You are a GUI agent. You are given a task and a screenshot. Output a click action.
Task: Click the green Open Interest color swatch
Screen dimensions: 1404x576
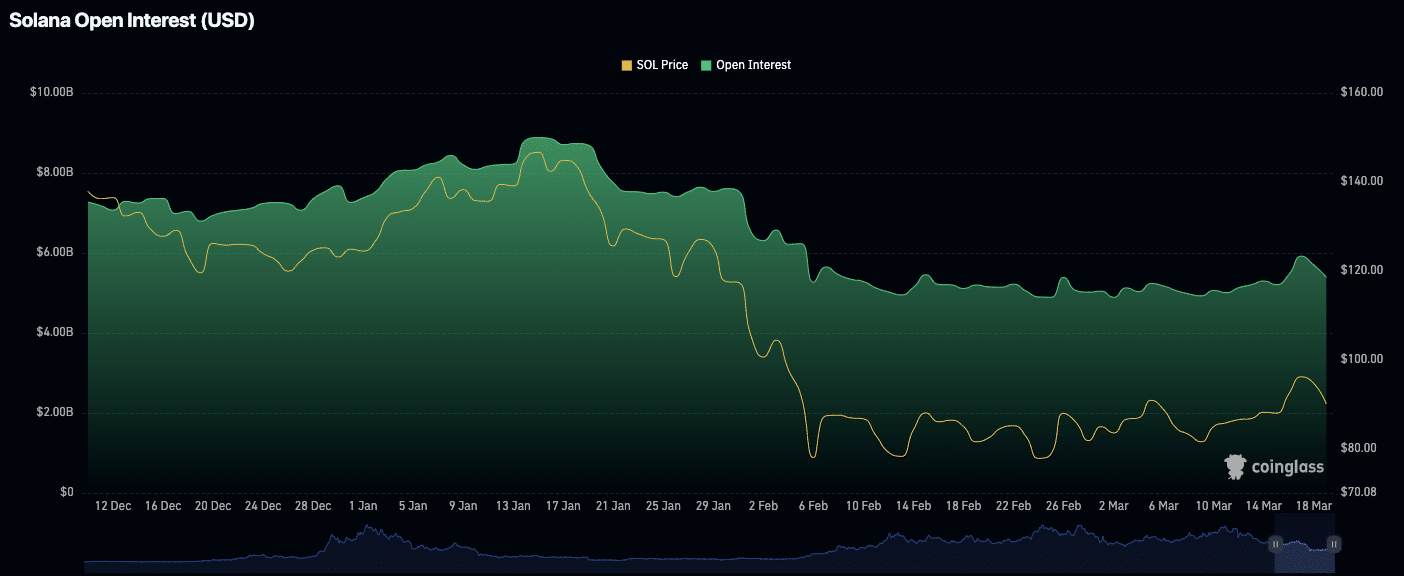[x=706, y=64]
